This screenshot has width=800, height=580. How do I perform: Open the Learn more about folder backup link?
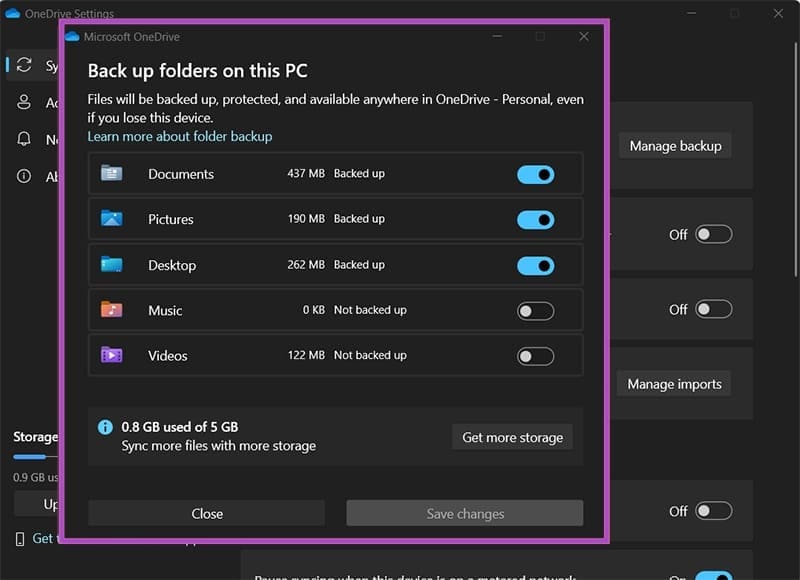[180, 136]
